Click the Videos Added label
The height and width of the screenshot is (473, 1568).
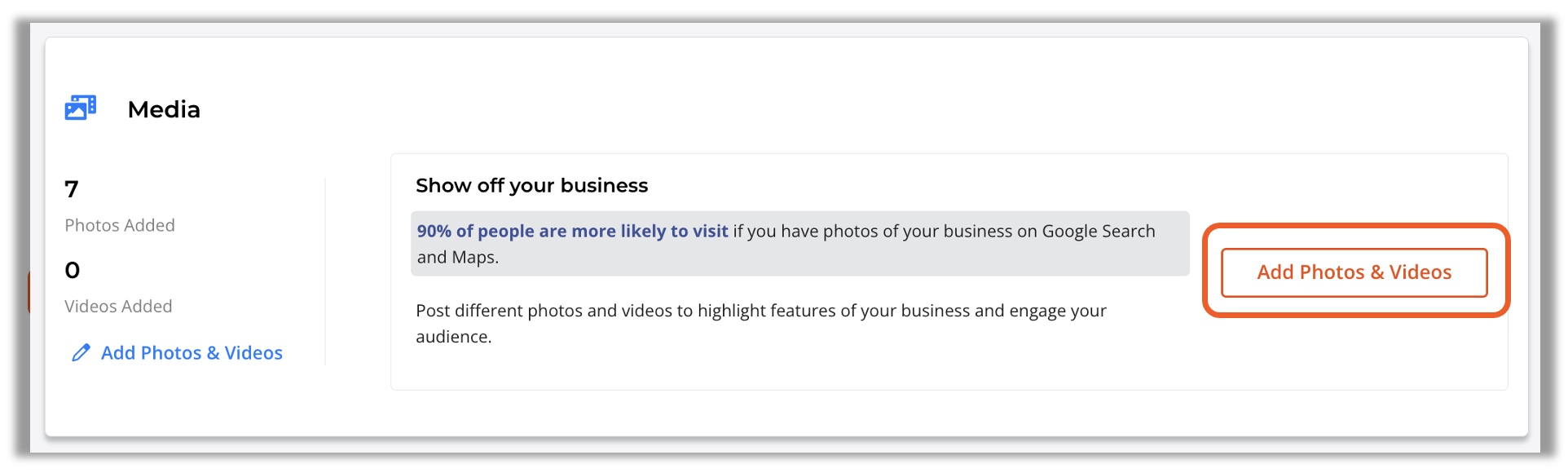(x=118, y=307)
